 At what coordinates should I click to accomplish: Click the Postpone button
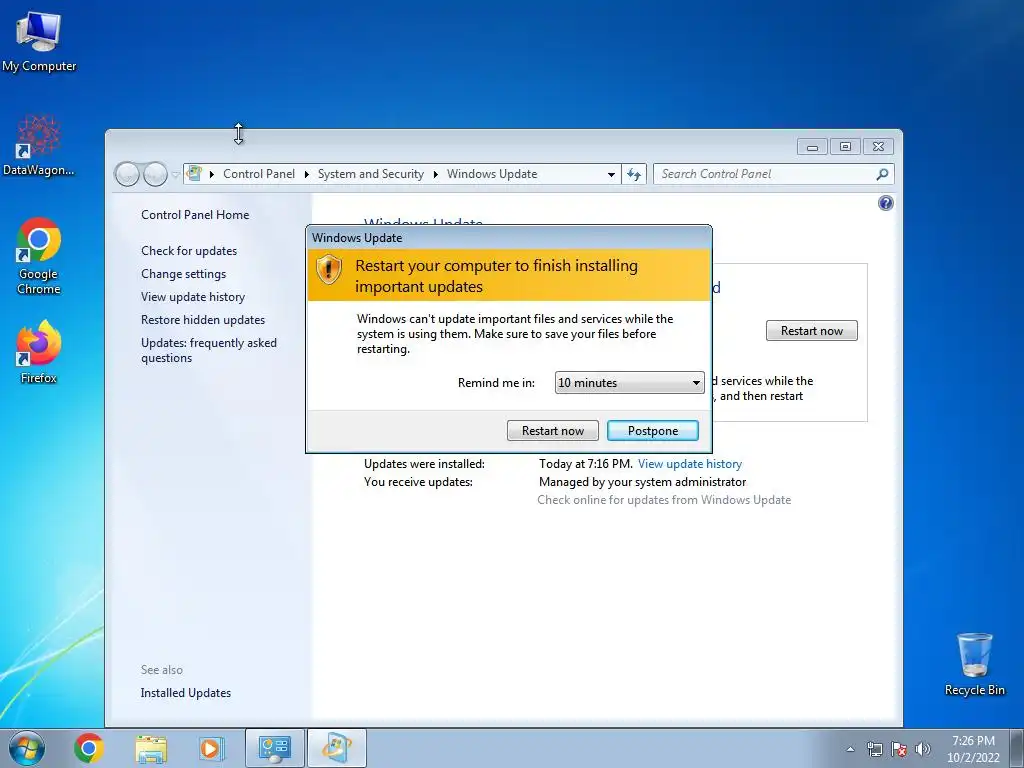point(652,431)
